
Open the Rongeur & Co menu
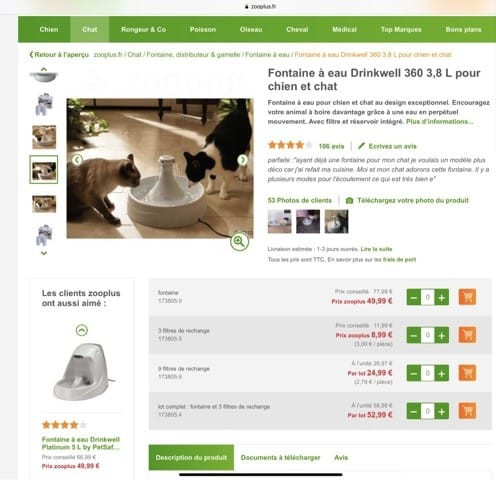tap(143, 29)
